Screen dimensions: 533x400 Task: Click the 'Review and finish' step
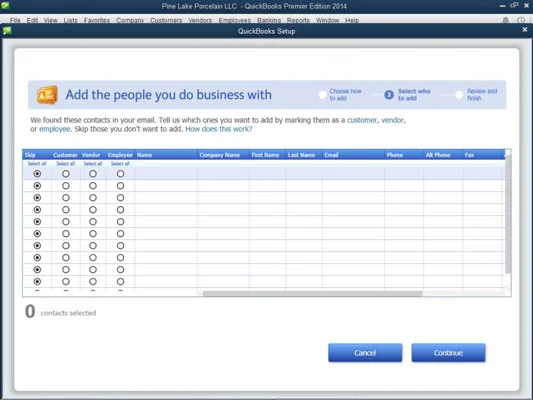[477, 95]
